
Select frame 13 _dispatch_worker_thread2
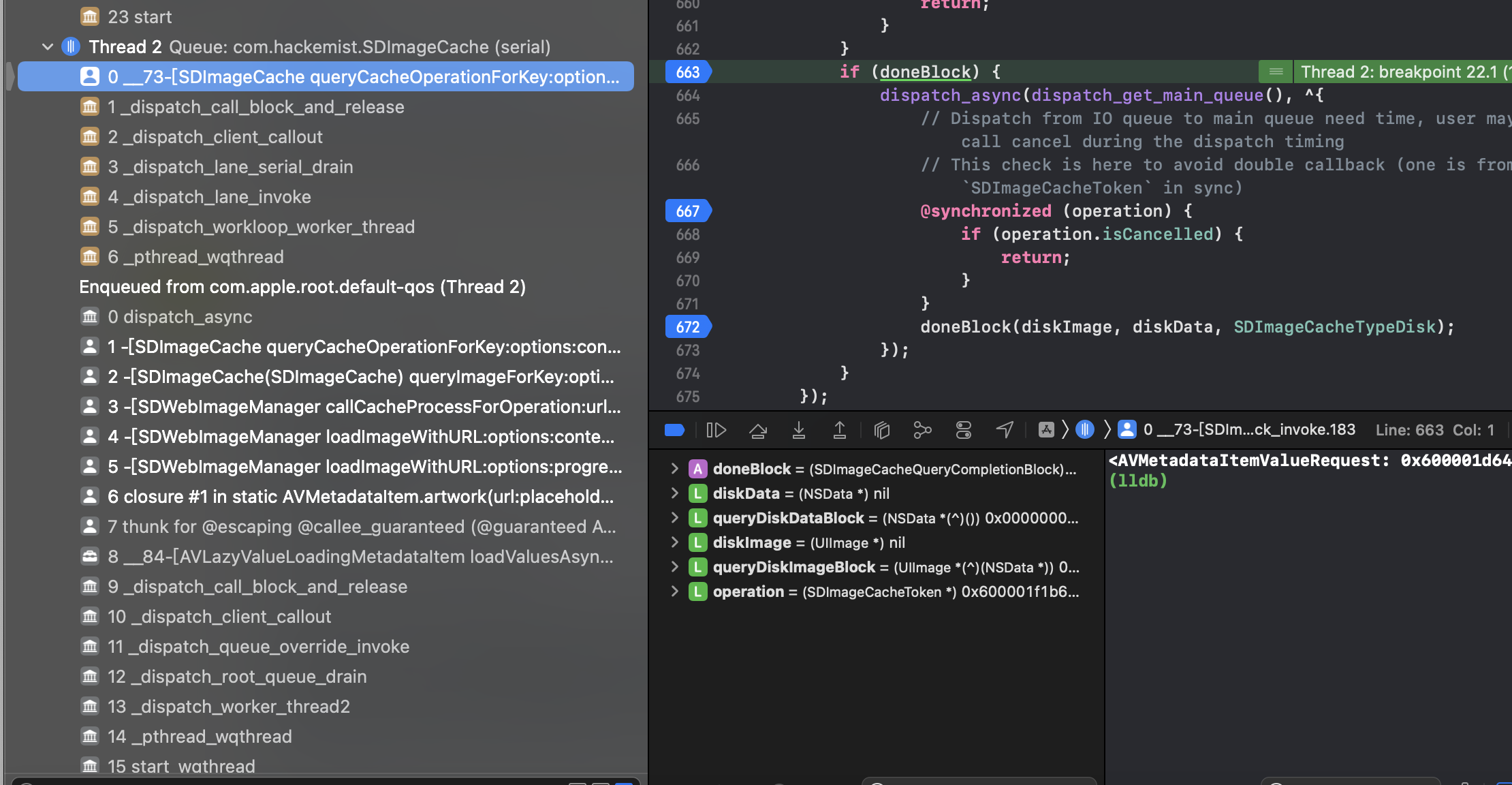[326, 707]
